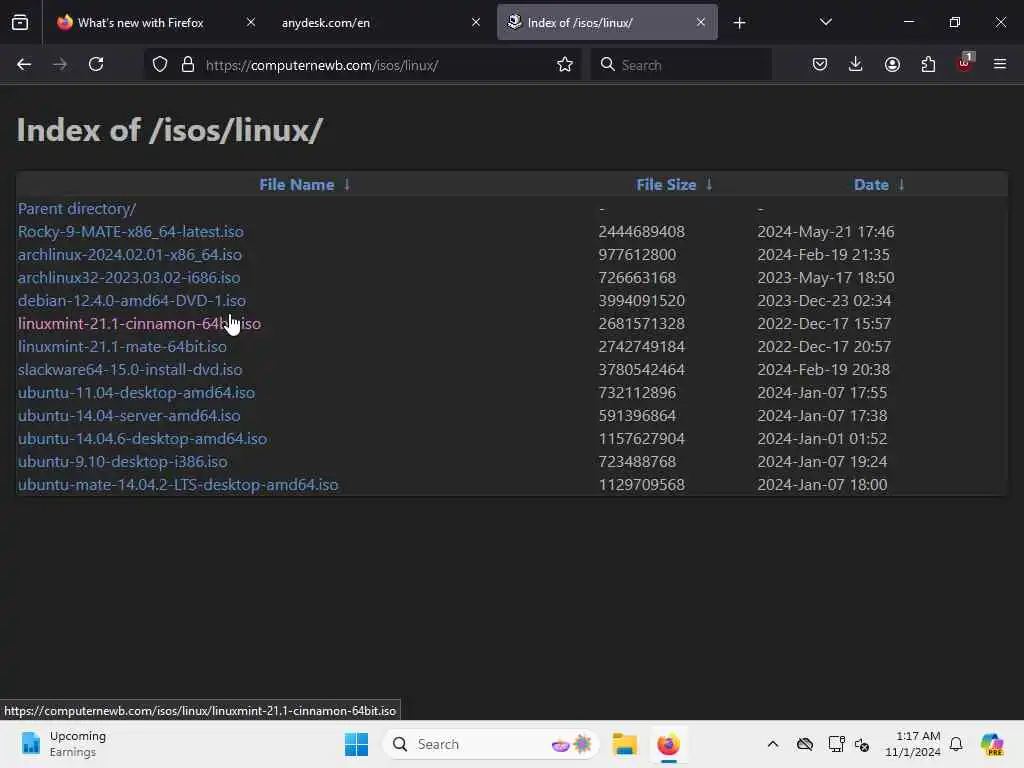This screenshot has height=768, width=1024.
Task: Open the Firefox downloads panel
Action: tap(856, 64)
